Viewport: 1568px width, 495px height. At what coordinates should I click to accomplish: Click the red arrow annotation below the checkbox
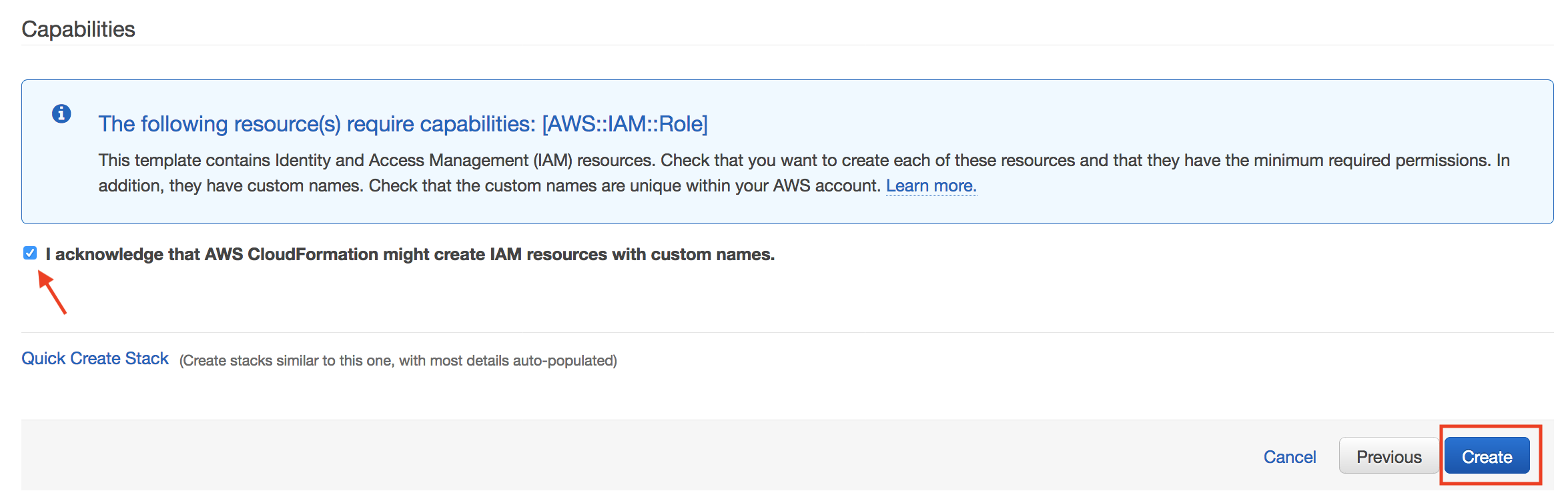point(52,292)
